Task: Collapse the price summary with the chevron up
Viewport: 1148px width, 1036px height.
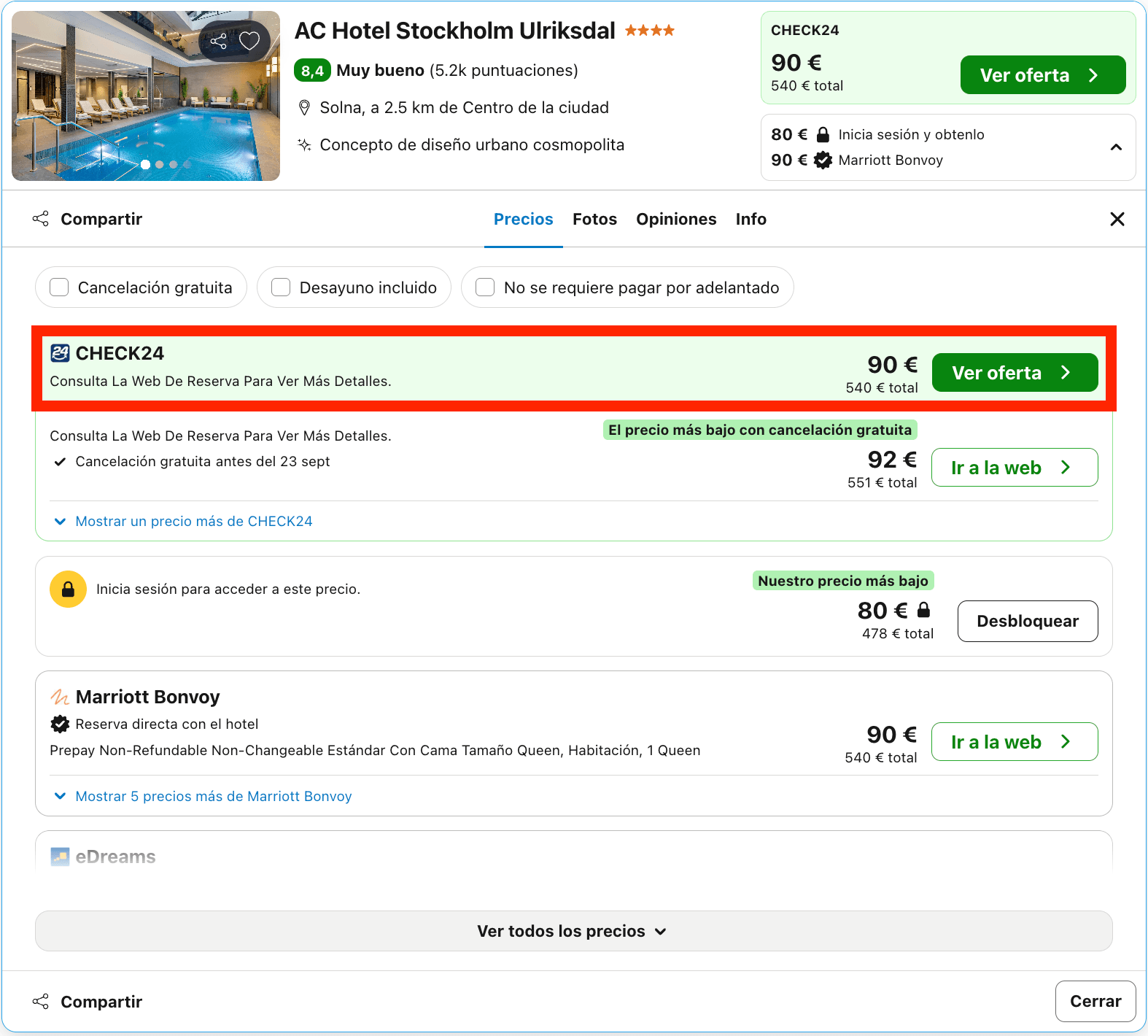Action: tap(1116, 147)
